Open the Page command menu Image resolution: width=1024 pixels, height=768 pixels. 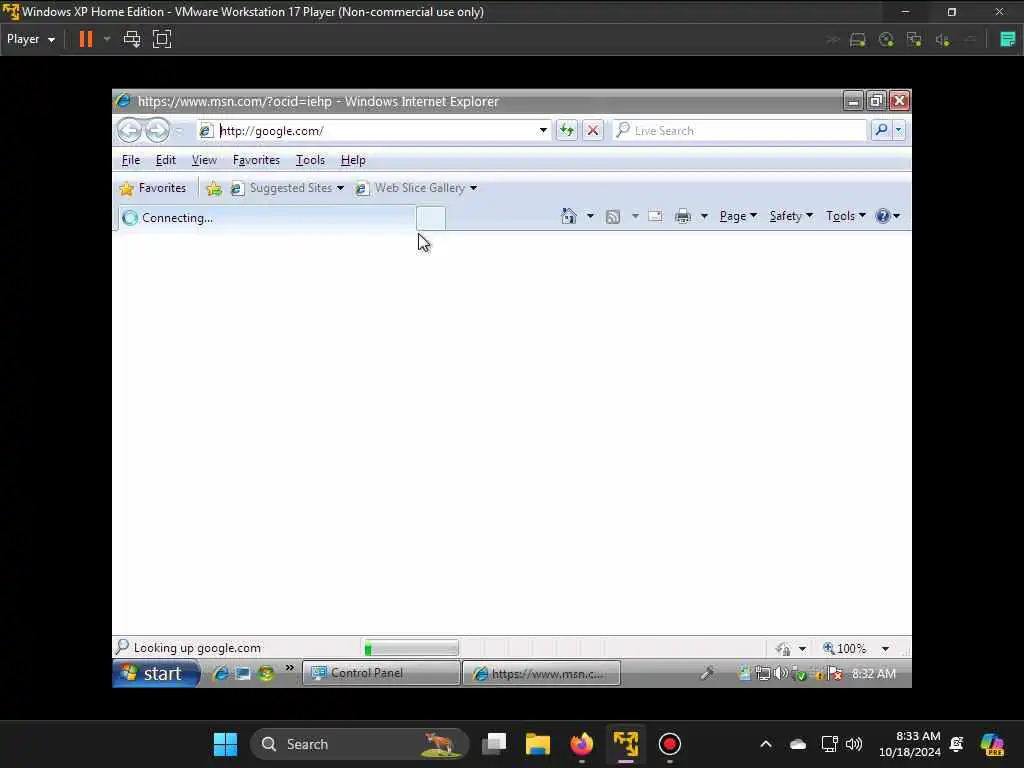(738, 216)
